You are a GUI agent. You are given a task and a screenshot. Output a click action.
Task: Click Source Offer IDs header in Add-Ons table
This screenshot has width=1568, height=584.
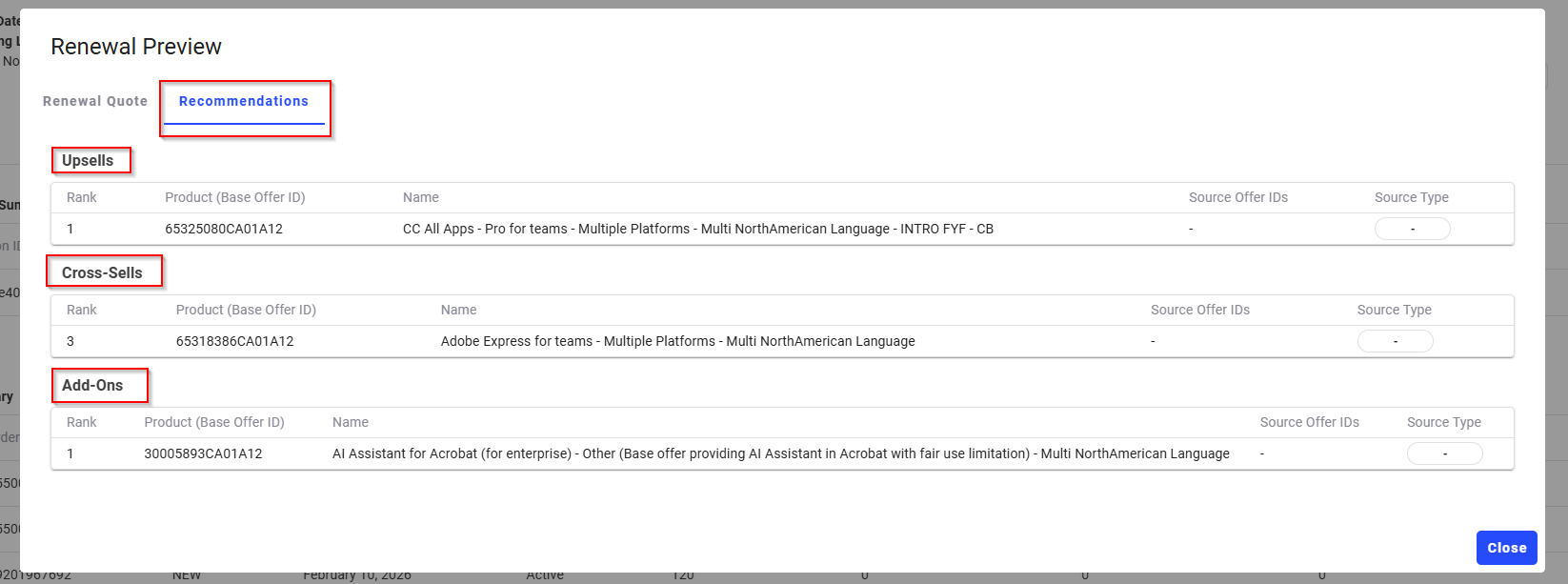coord(1309,422)
